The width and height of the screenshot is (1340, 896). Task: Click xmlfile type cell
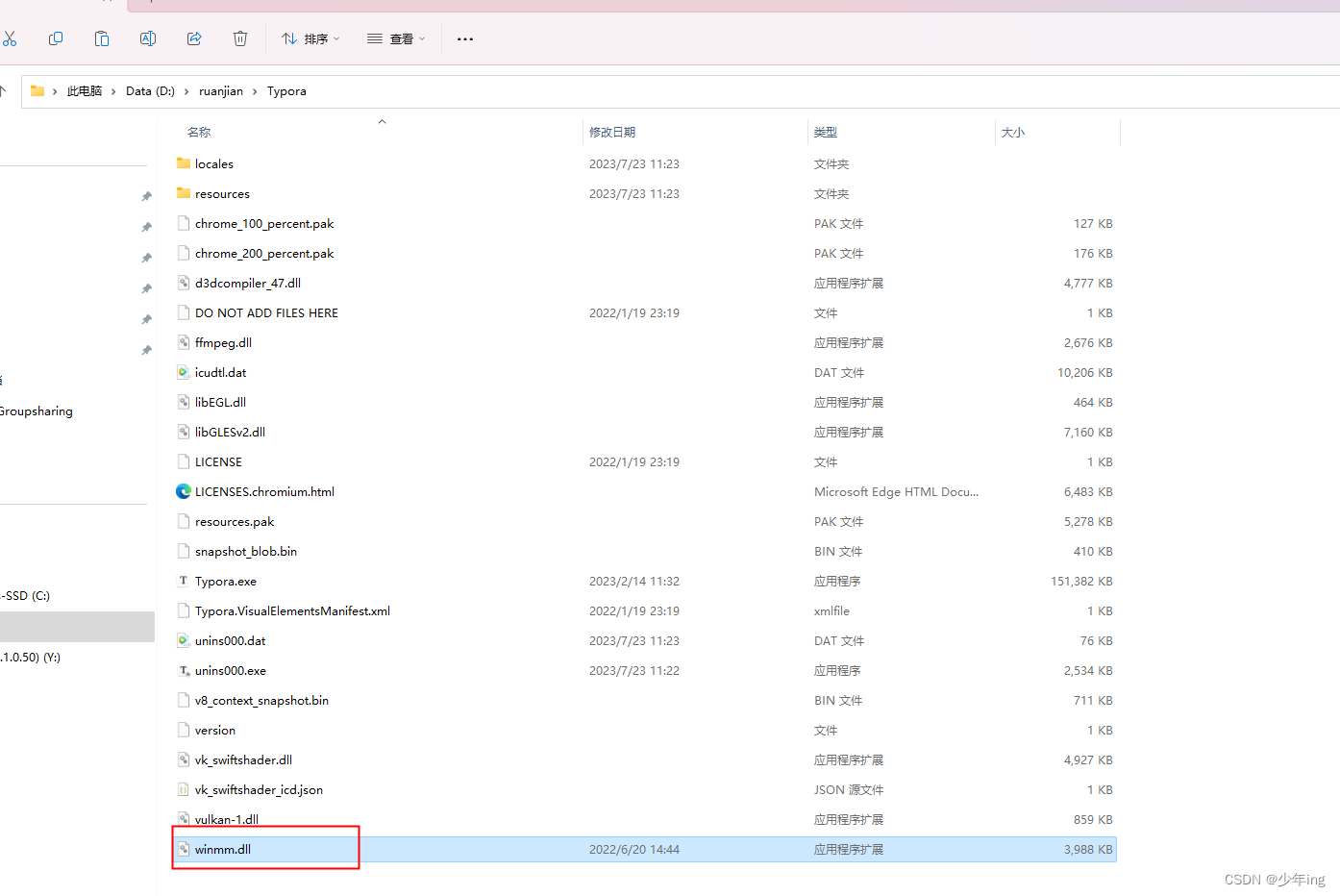(x=831, y=611)
